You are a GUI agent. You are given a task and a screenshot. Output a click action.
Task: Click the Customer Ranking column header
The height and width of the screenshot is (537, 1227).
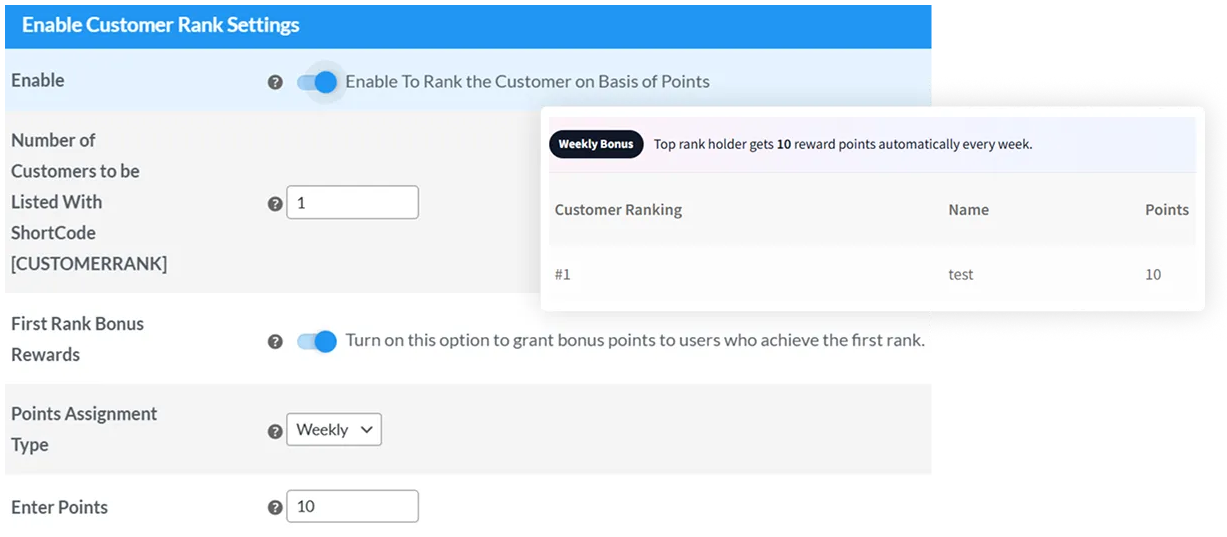pos(618,210)
